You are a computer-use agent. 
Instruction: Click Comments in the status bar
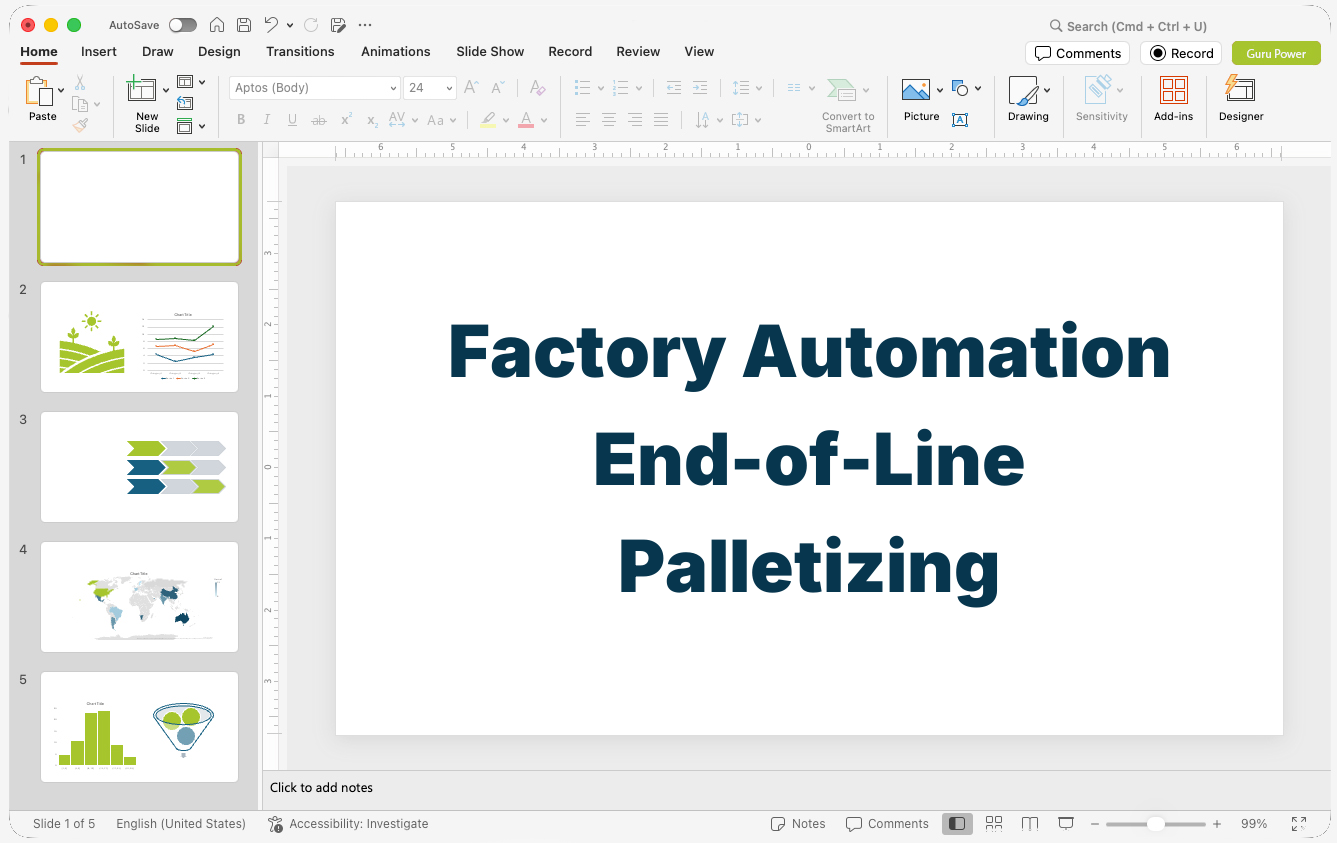887,824
